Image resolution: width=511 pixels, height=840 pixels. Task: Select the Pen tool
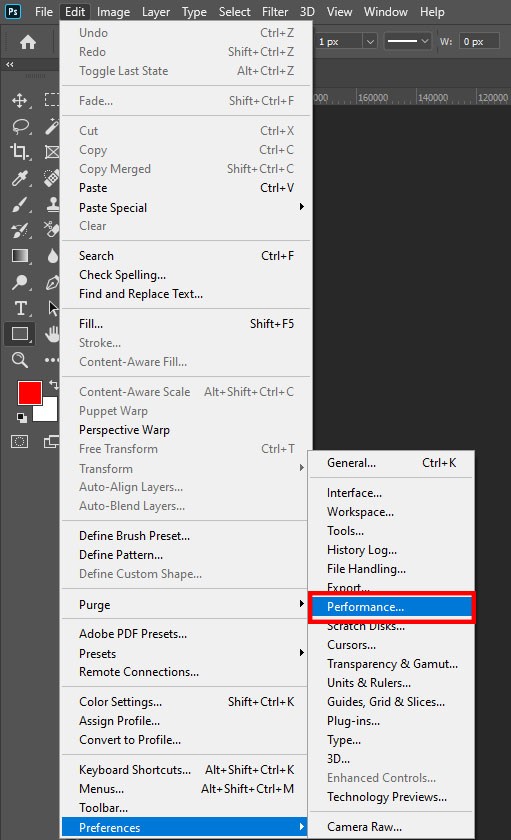(x=52, y=282)
